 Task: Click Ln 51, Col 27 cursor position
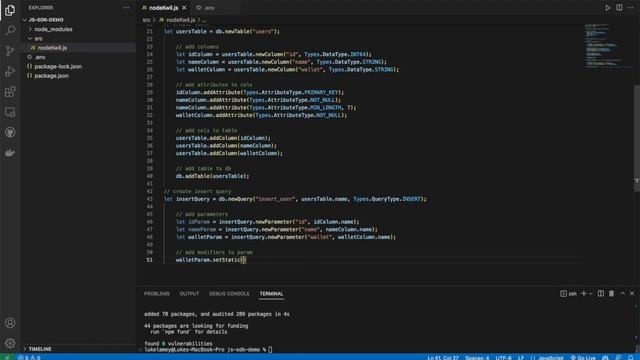pyautogui.click(x=443, y=358)
